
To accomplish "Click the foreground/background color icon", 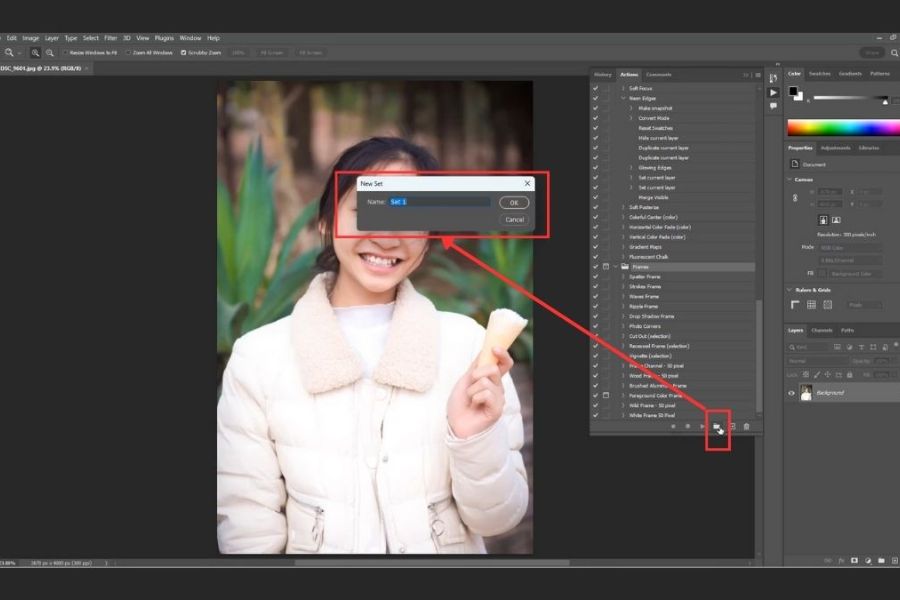I will coord(795,93).
